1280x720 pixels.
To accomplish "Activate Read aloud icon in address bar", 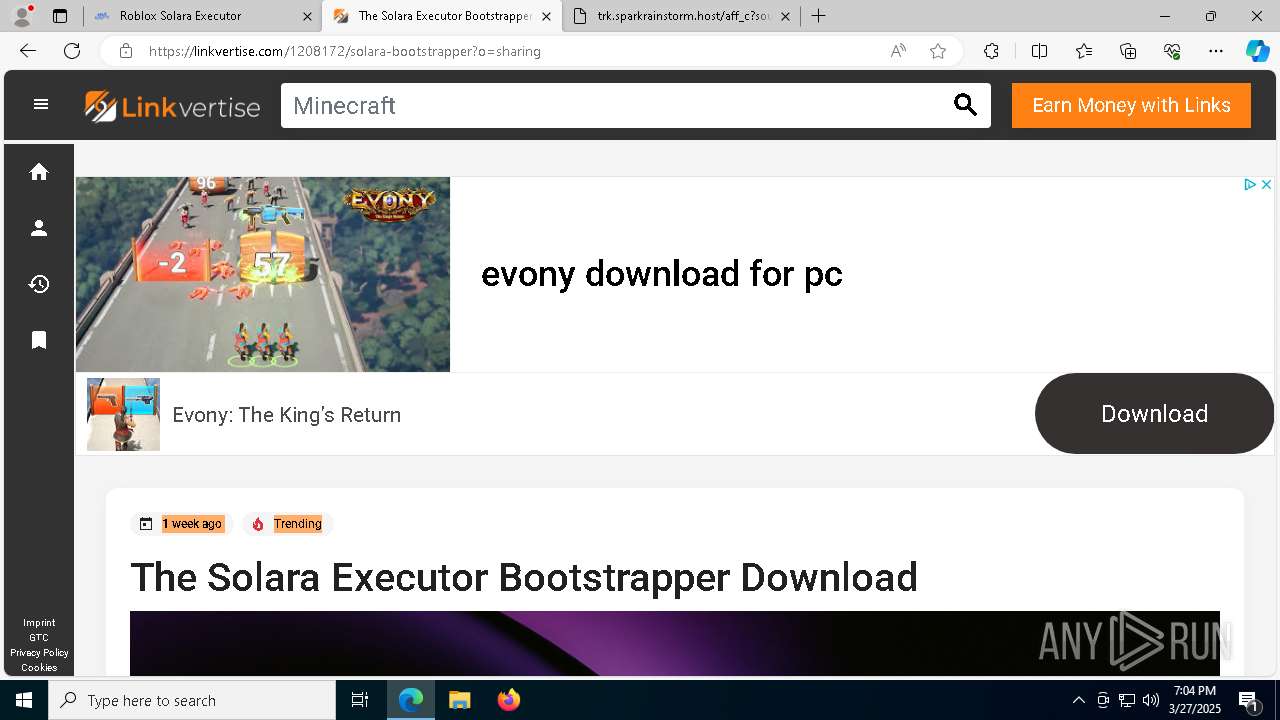I will click(x=898, y=51).
